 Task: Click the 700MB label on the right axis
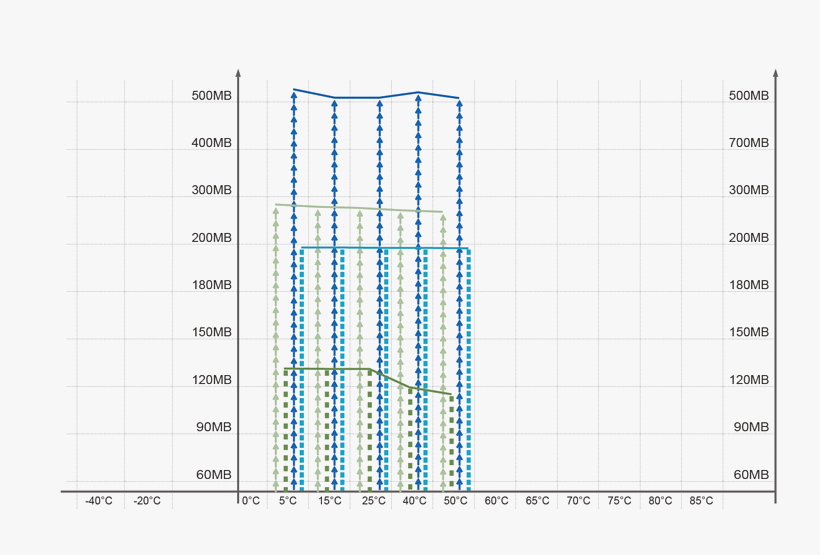click(x=749, y=143)
